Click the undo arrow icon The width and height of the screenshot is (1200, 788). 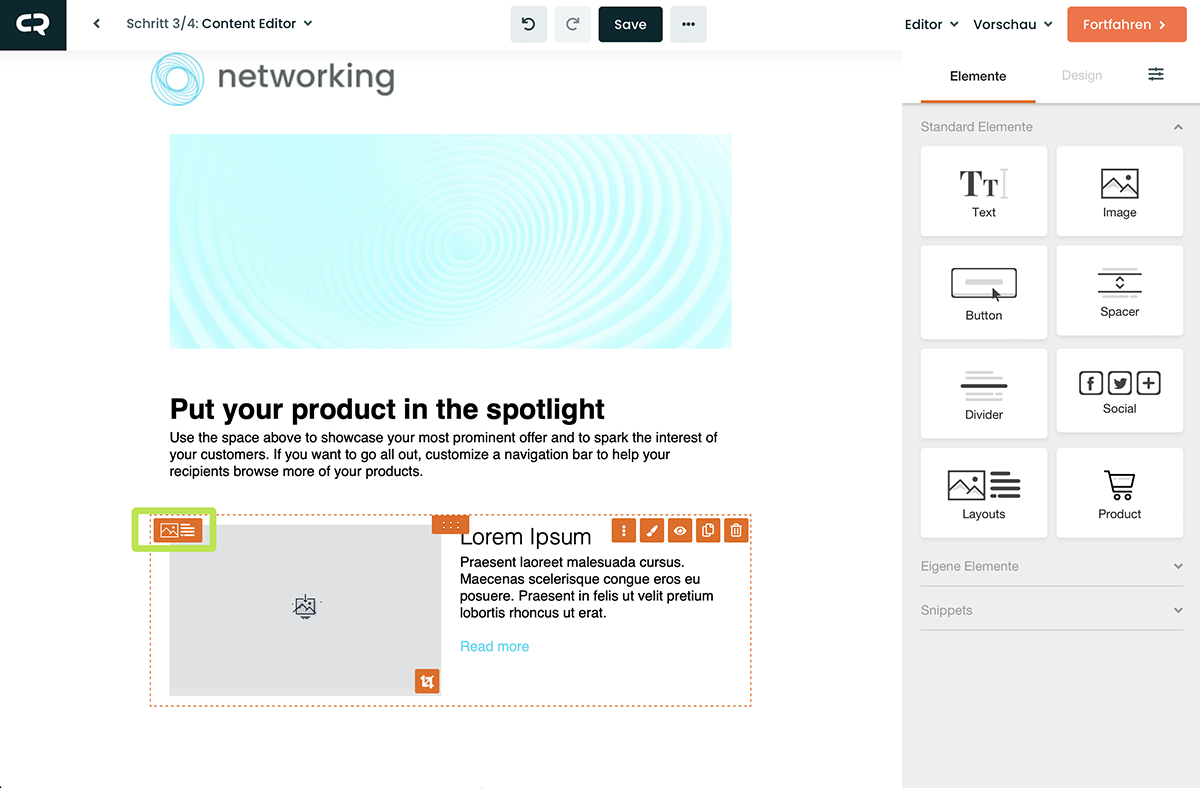(x=529, y=24)
